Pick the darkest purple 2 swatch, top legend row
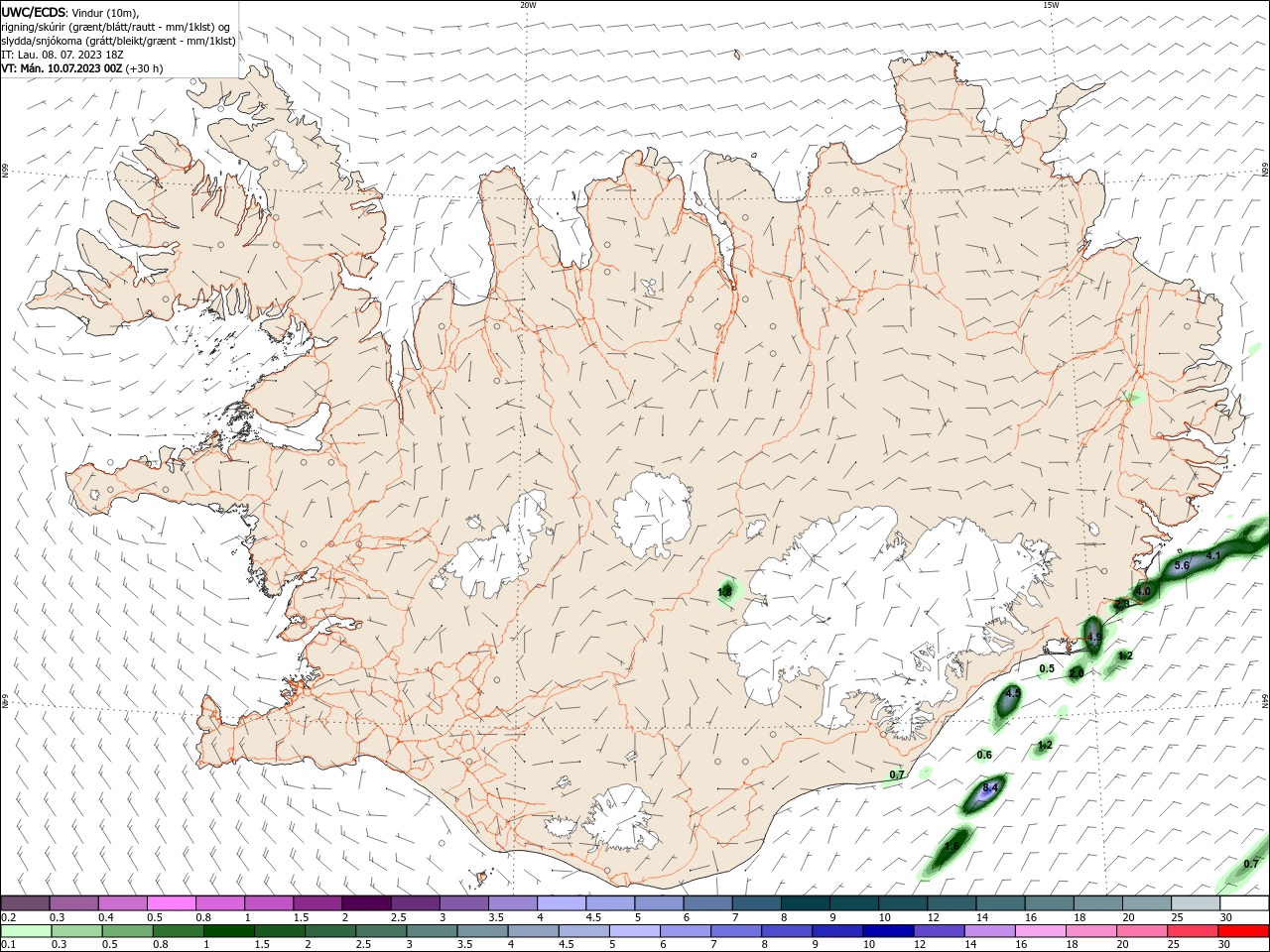Screen dimensions: 1270x952 tap(366, 903)
